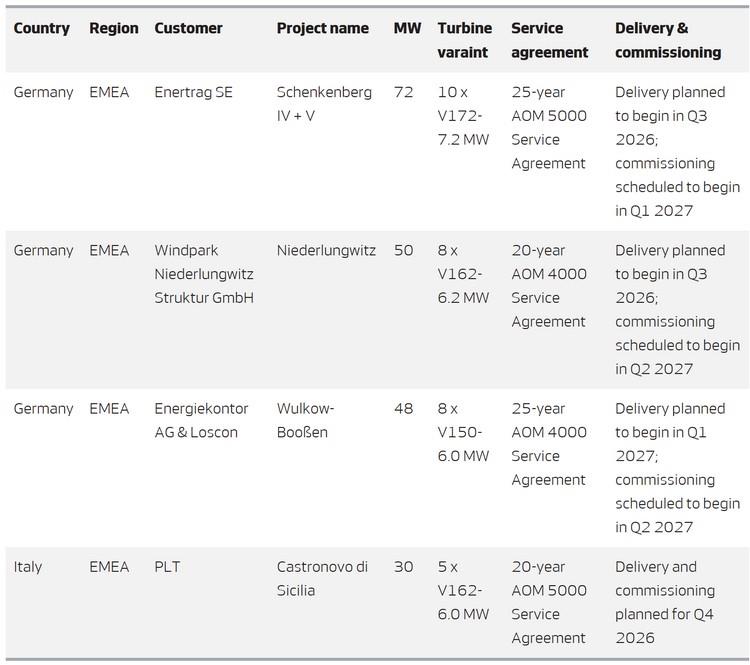Click the Italy country cell
750x665 pixels.
click(x=28, y=567)
